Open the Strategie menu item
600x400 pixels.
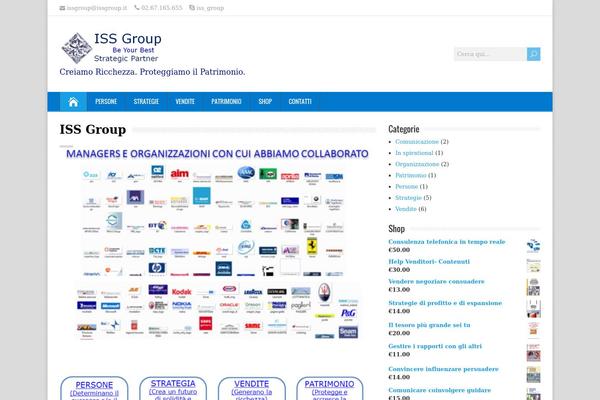point(146,102)
